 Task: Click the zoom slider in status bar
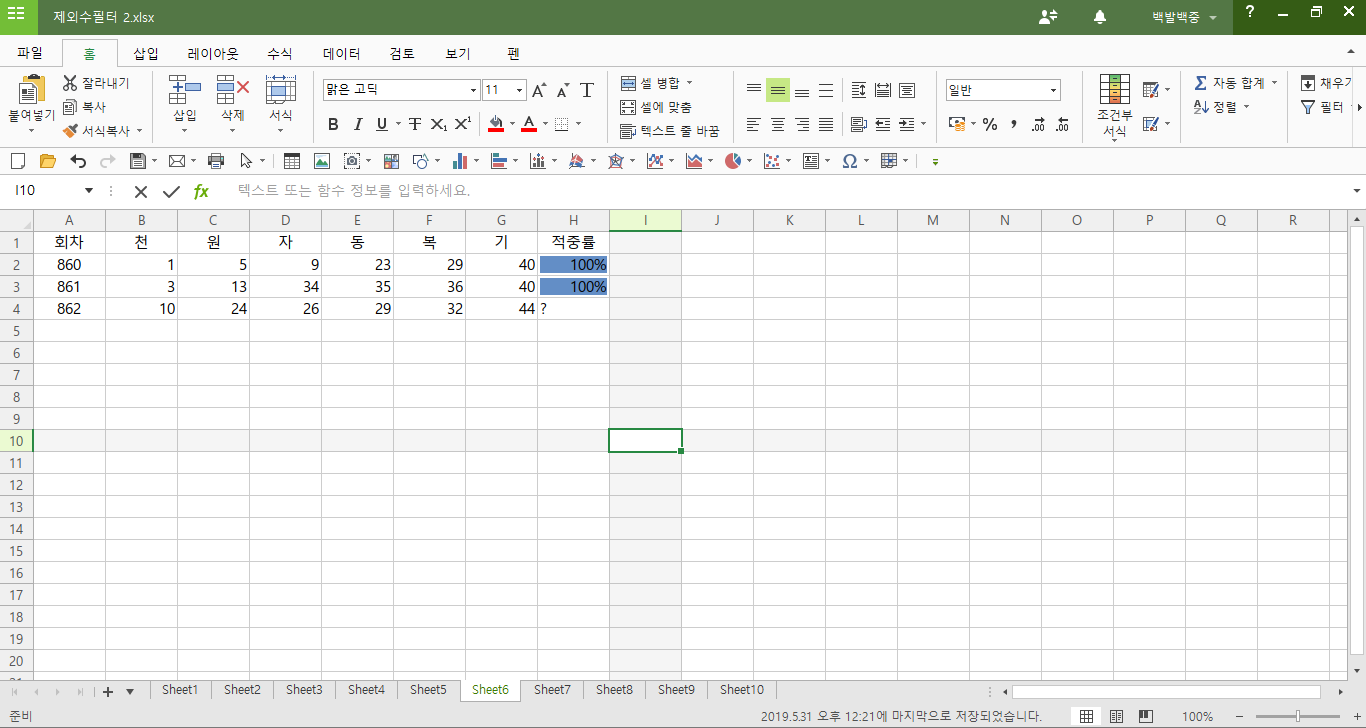[1298, 716]
